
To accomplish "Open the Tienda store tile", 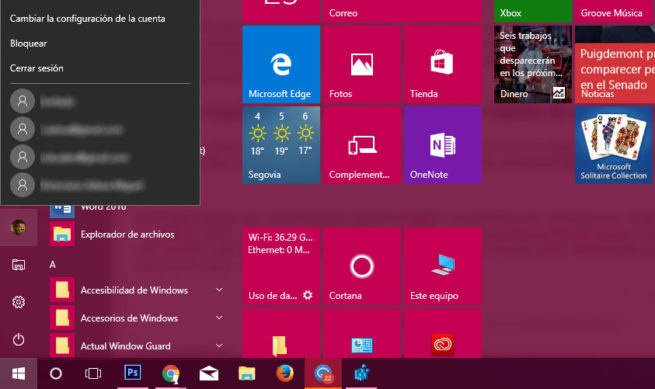I will pos(443,64).
